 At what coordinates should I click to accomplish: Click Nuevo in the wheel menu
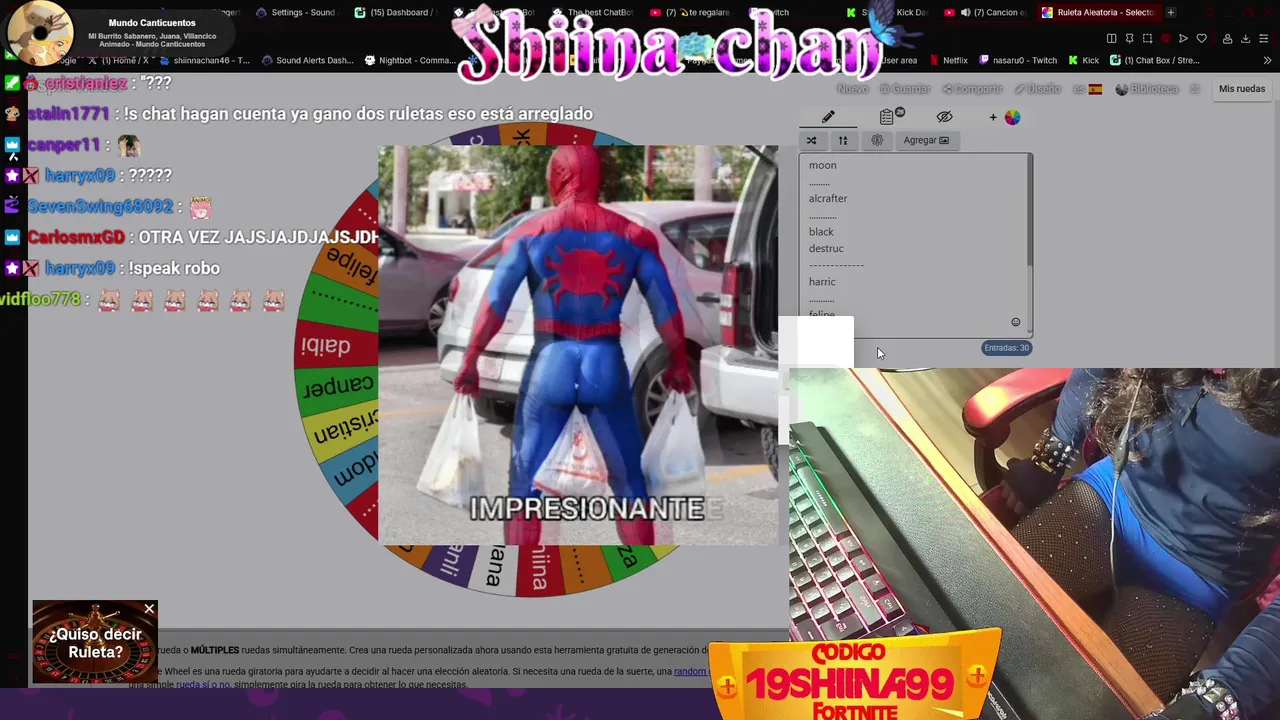852,89
